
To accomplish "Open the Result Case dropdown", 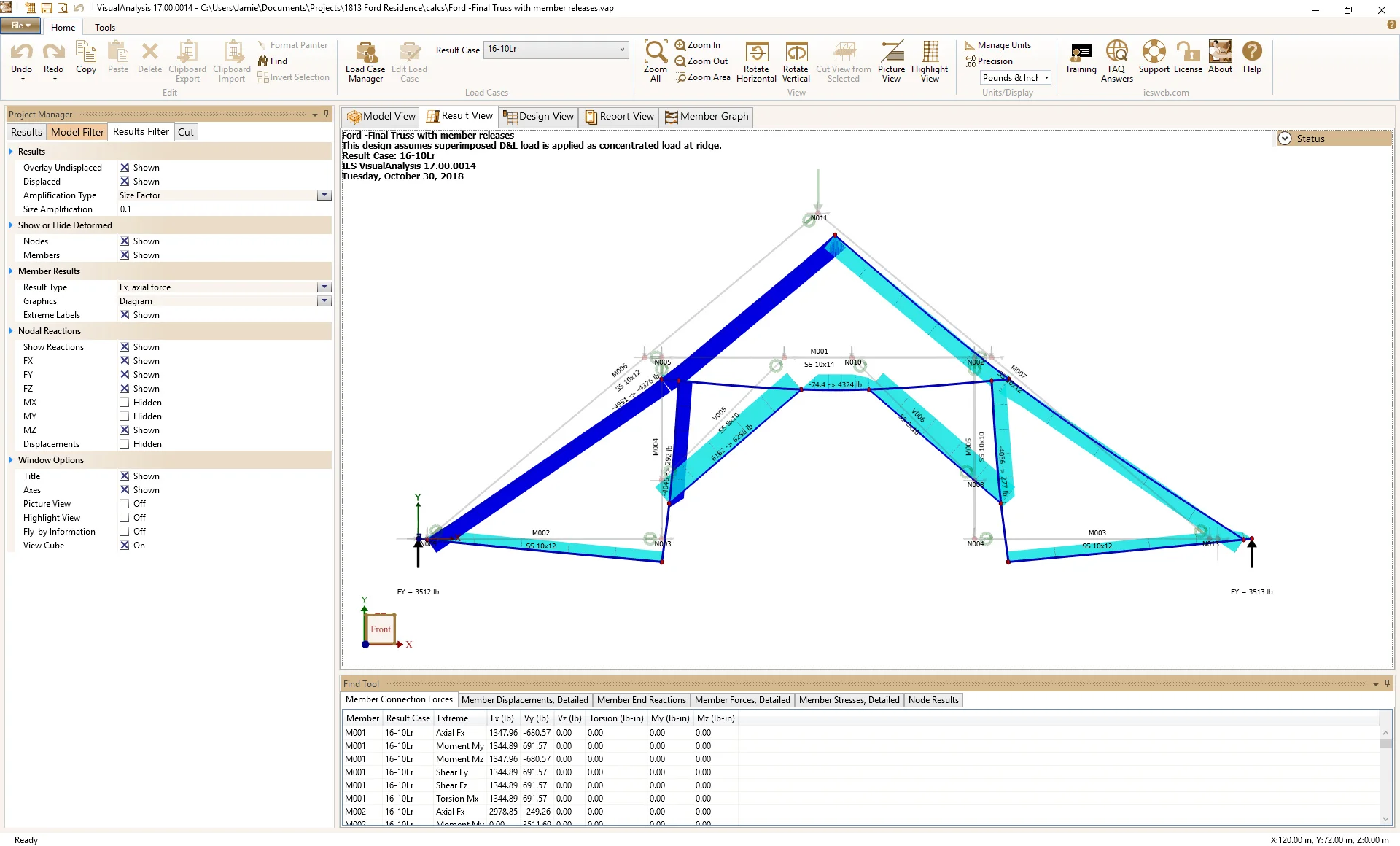I will (x=621, y=50).
